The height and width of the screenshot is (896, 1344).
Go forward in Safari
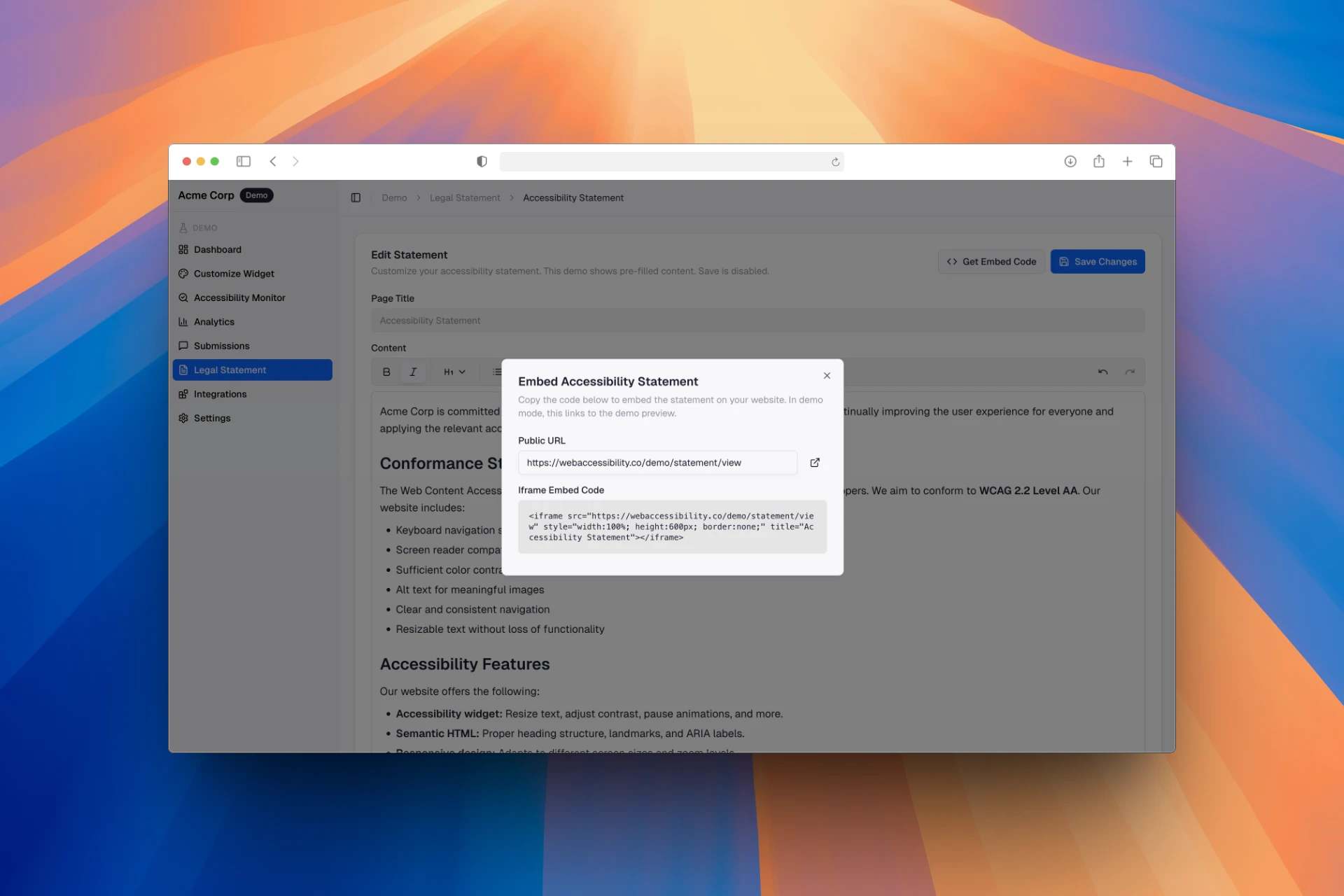click(x=295, y=162)
